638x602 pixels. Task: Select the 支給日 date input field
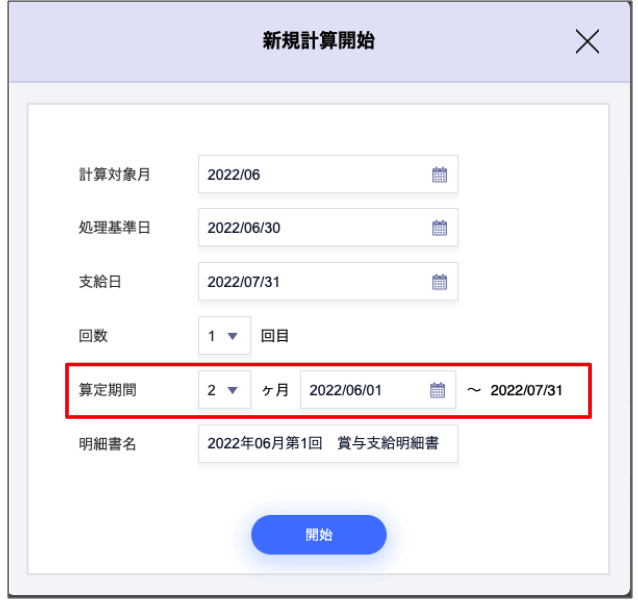click(310, 282)
